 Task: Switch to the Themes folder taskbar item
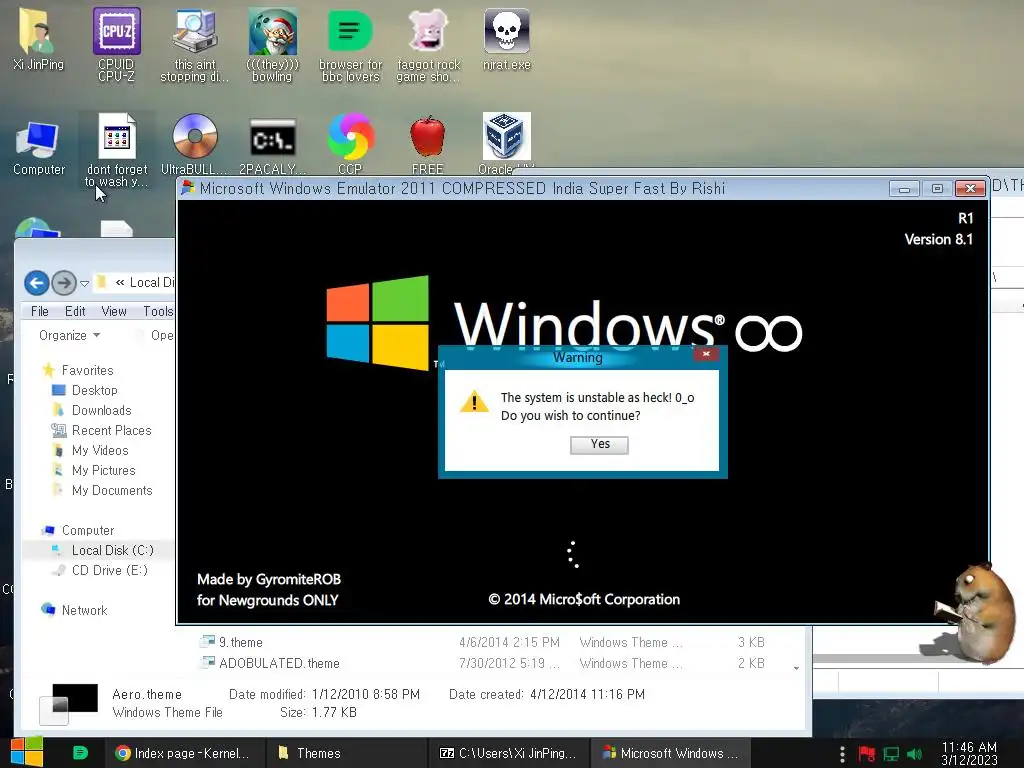coord(346,753)
